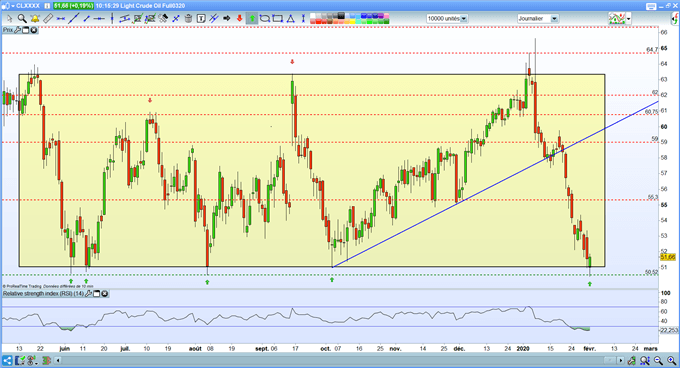The height and width of the screenshot is (368, 680).
Task: Click the Relative strength index (RSI) label
Action: [x=43, y=294]
